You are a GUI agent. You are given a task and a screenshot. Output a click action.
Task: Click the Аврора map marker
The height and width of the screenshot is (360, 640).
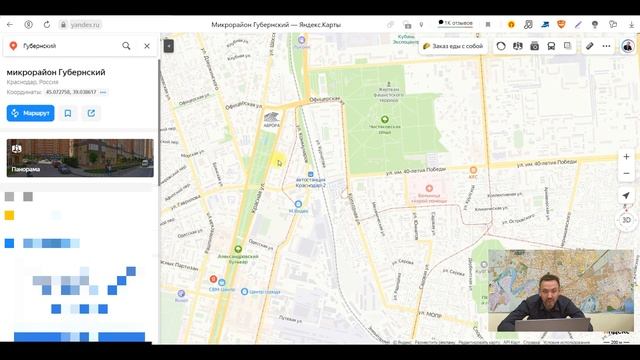[x=271, y=118]
